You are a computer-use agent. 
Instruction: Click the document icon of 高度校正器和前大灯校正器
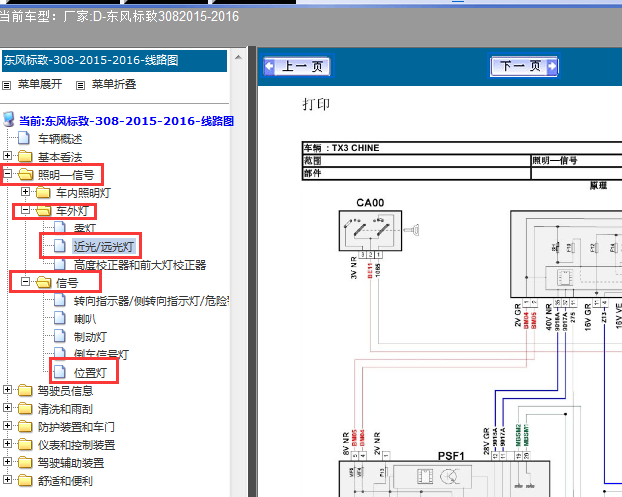click(60, 264)
